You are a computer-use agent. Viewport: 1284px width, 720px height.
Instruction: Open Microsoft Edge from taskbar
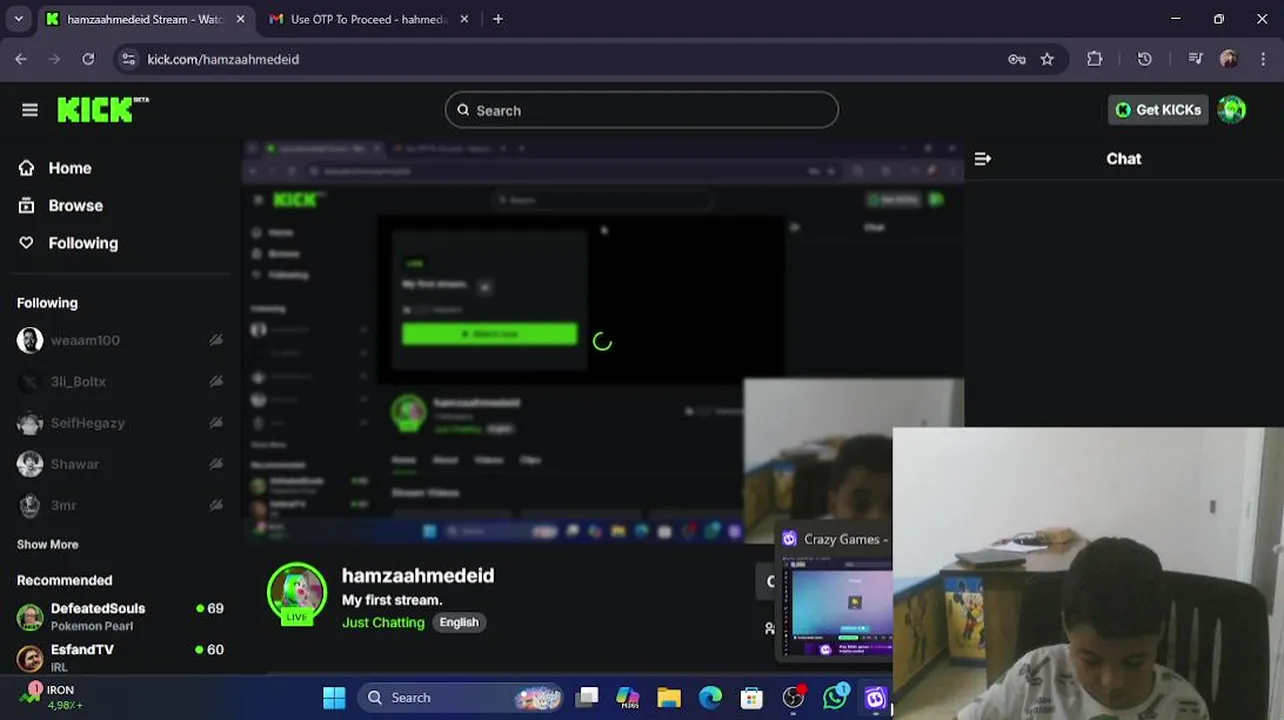(710, 697)
